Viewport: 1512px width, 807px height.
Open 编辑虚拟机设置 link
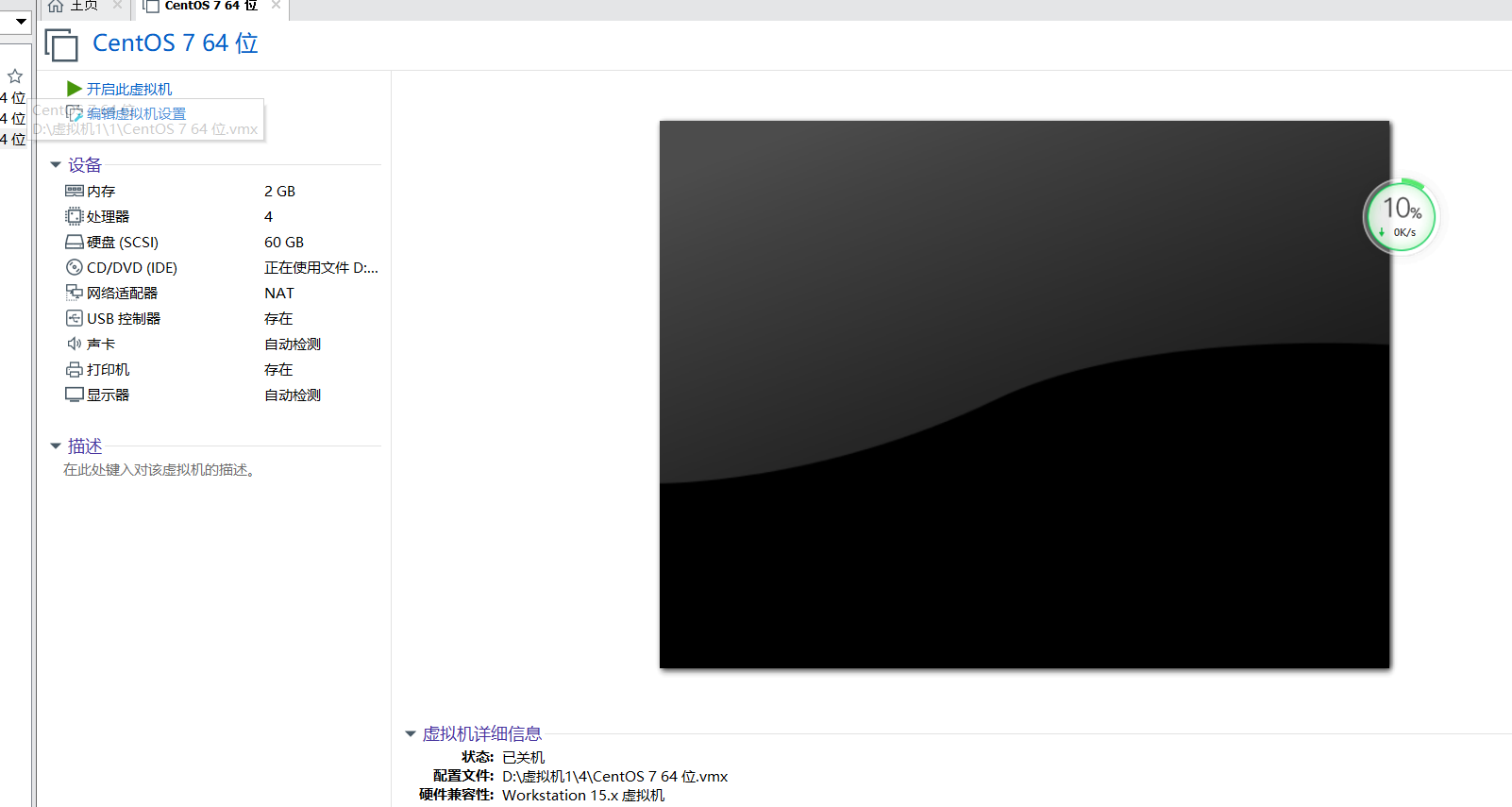[137, 114]
